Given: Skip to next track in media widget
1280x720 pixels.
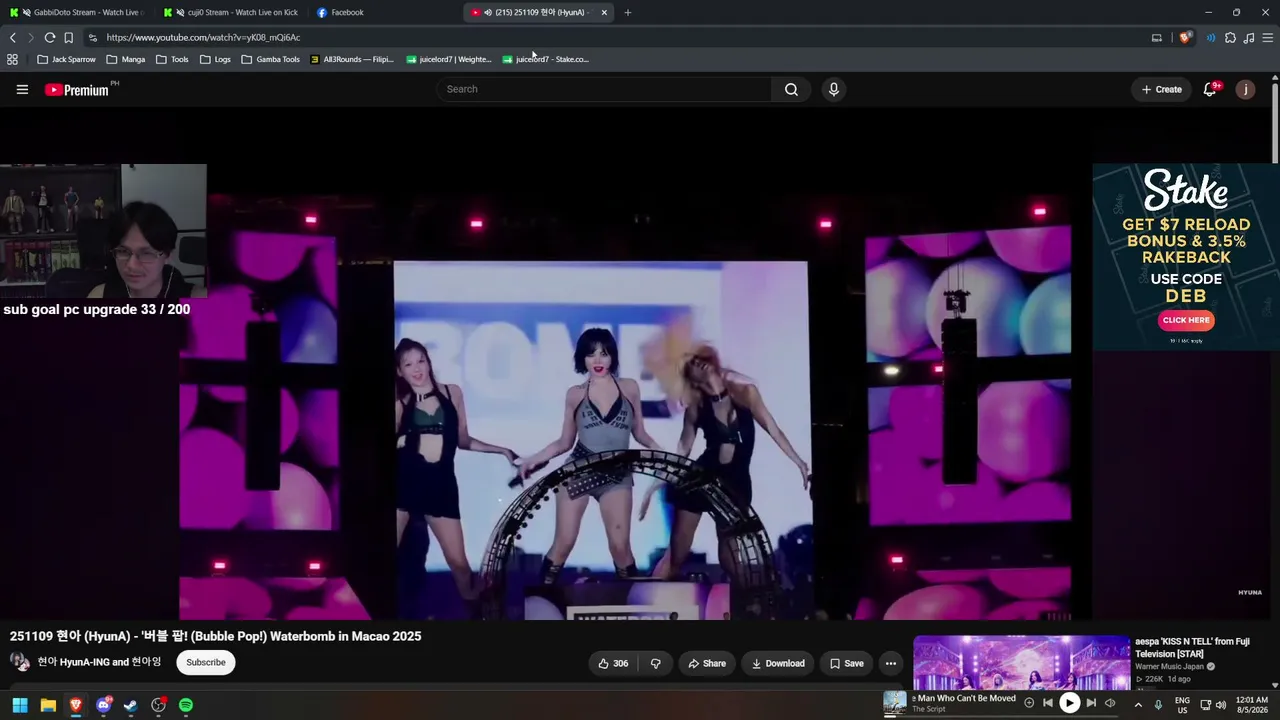Looking at the screenshot, I should [x=1091, y=703].
